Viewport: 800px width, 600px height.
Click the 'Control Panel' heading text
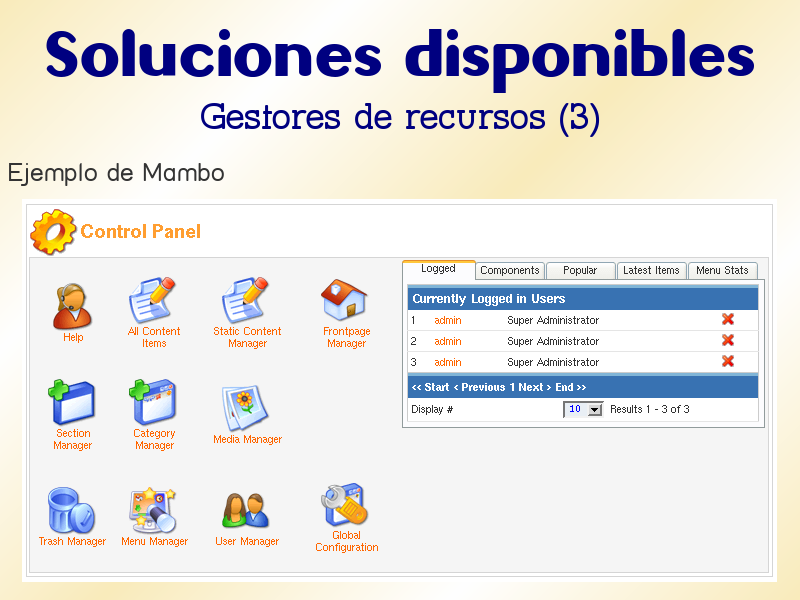tap(140, 232)
